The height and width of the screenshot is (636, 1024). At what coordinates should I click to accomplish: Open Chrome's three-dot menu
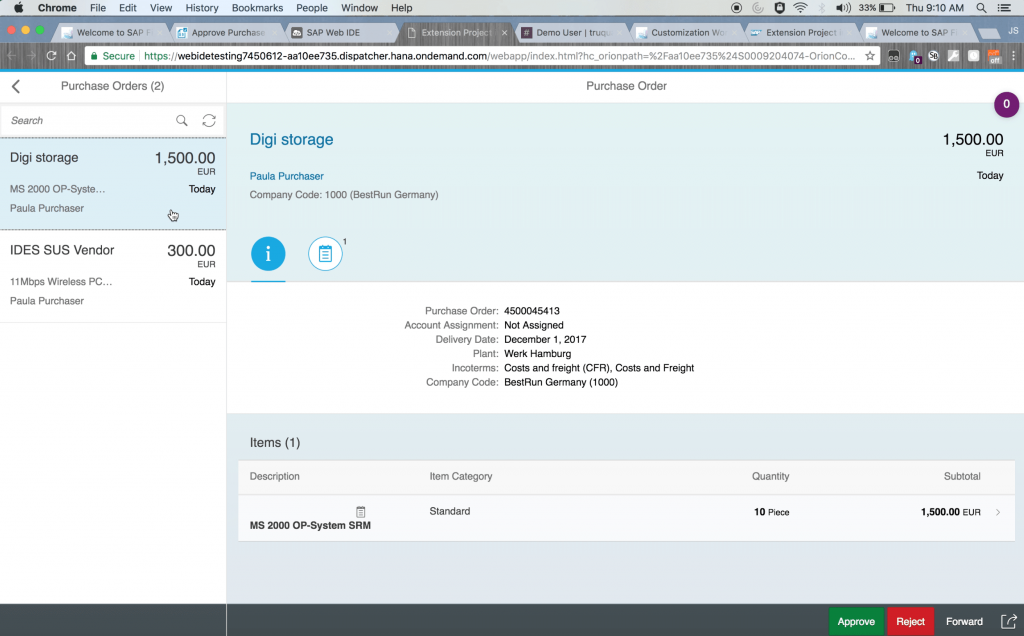pyautogui.click(x=1014, y=56)
